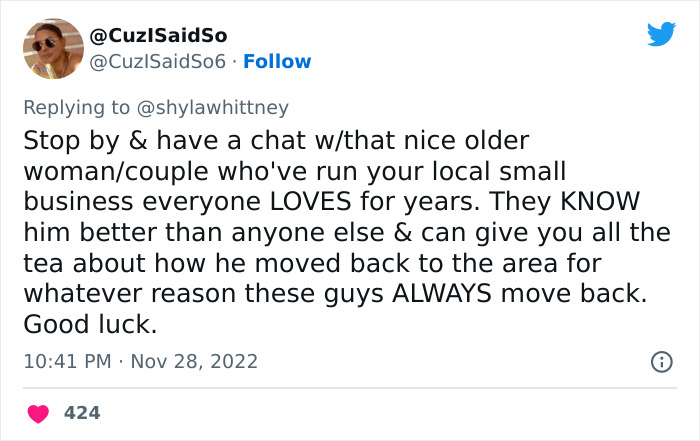
Task: Open the tweet info icon
Action: pyautogui.click(x=661, y=362)
